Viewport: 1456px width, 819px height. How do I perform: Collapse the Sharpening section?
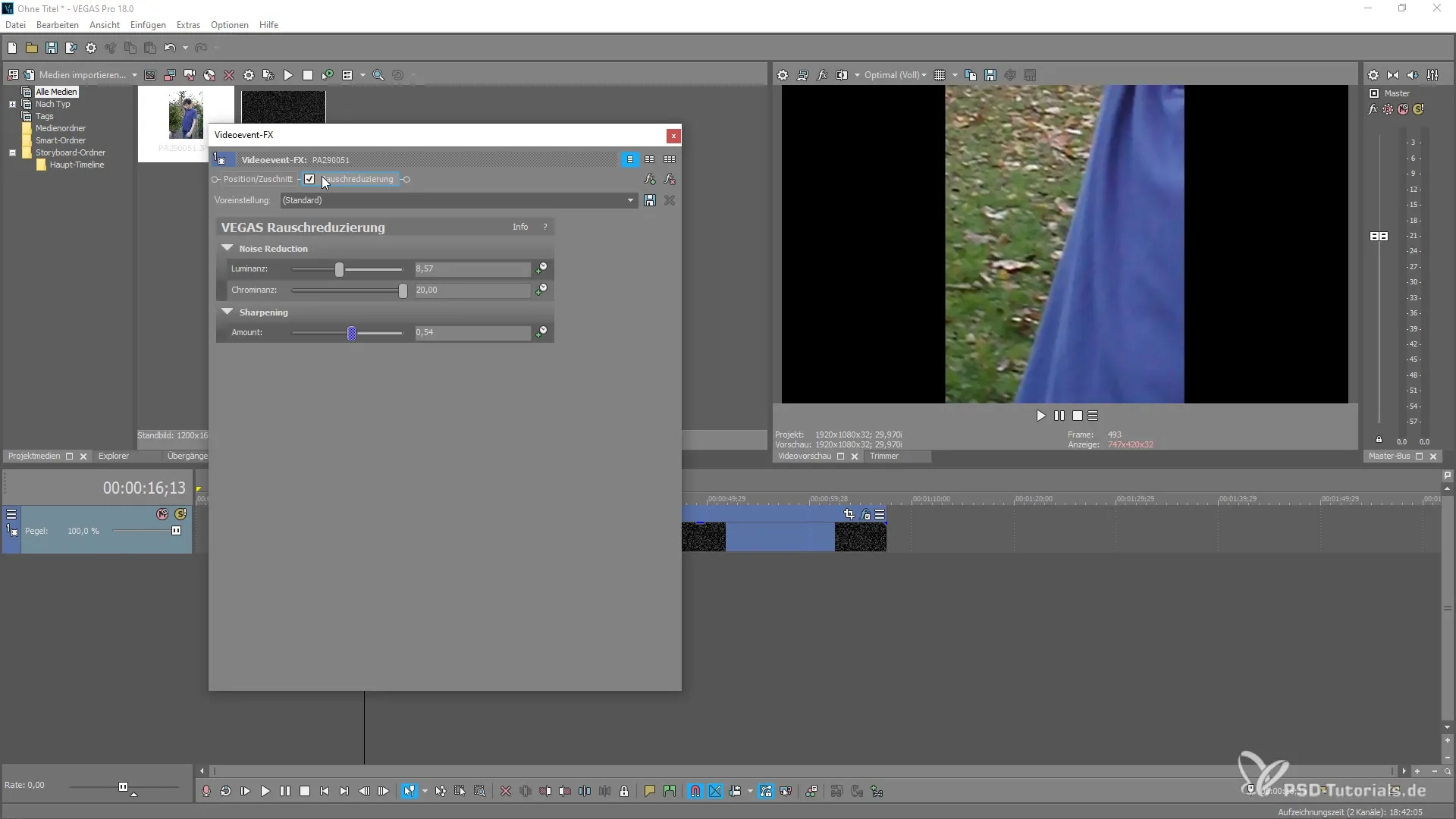click(227, 312)
